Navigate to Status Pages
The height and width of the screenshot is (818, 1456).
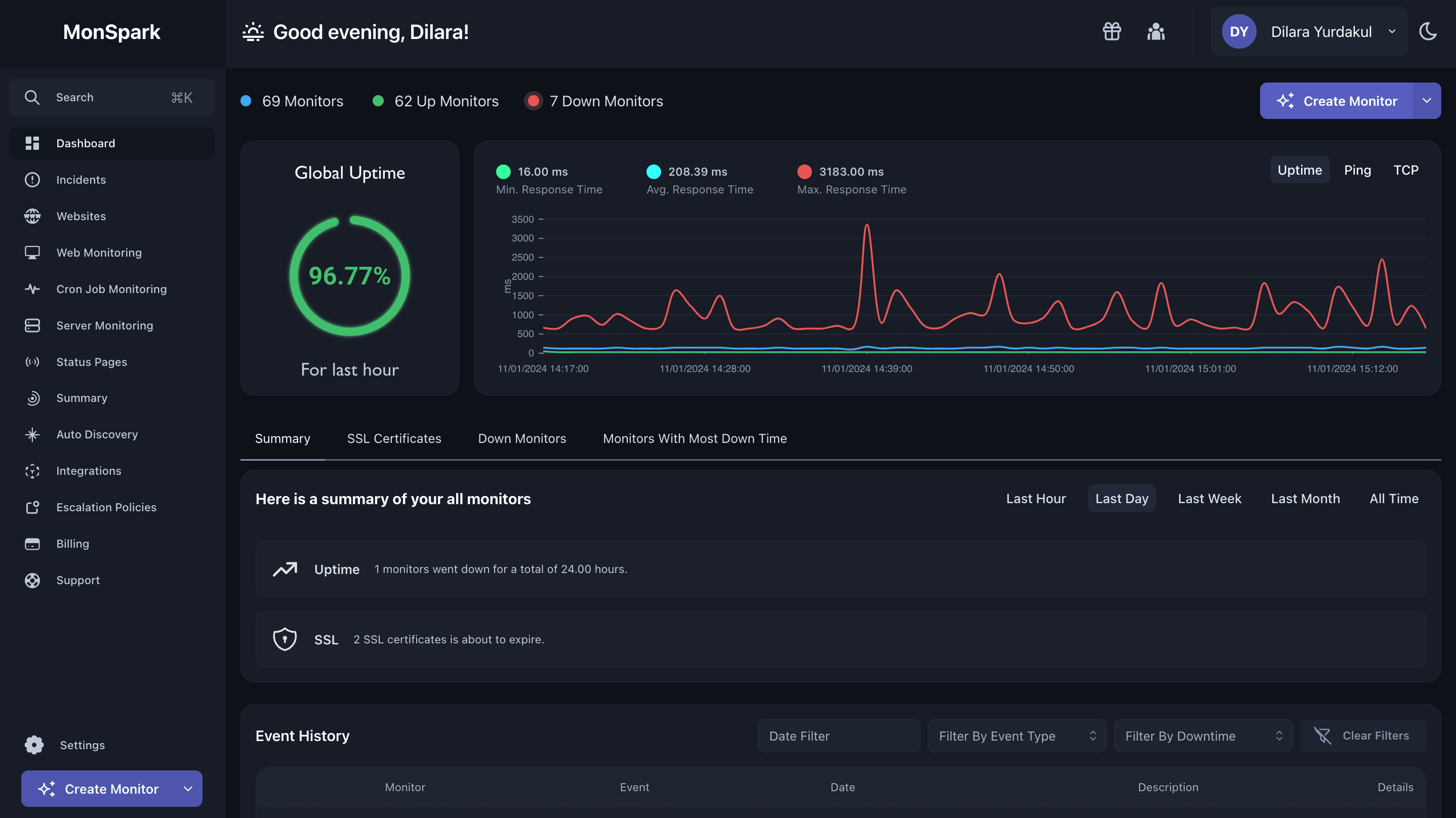click(92, 362)
